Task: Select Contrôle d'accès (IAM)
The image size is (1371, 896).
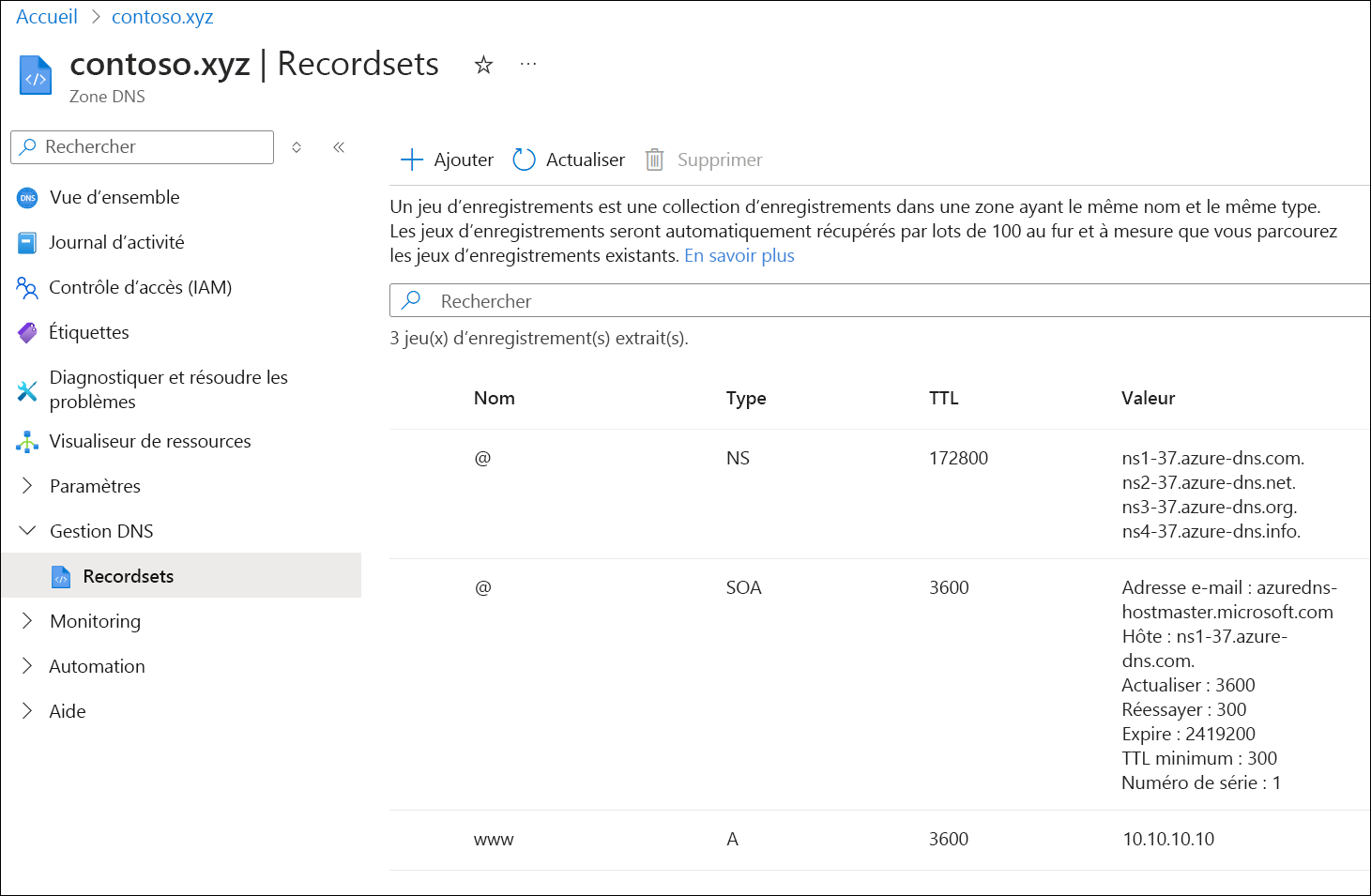Action: [x=140, y=287]
